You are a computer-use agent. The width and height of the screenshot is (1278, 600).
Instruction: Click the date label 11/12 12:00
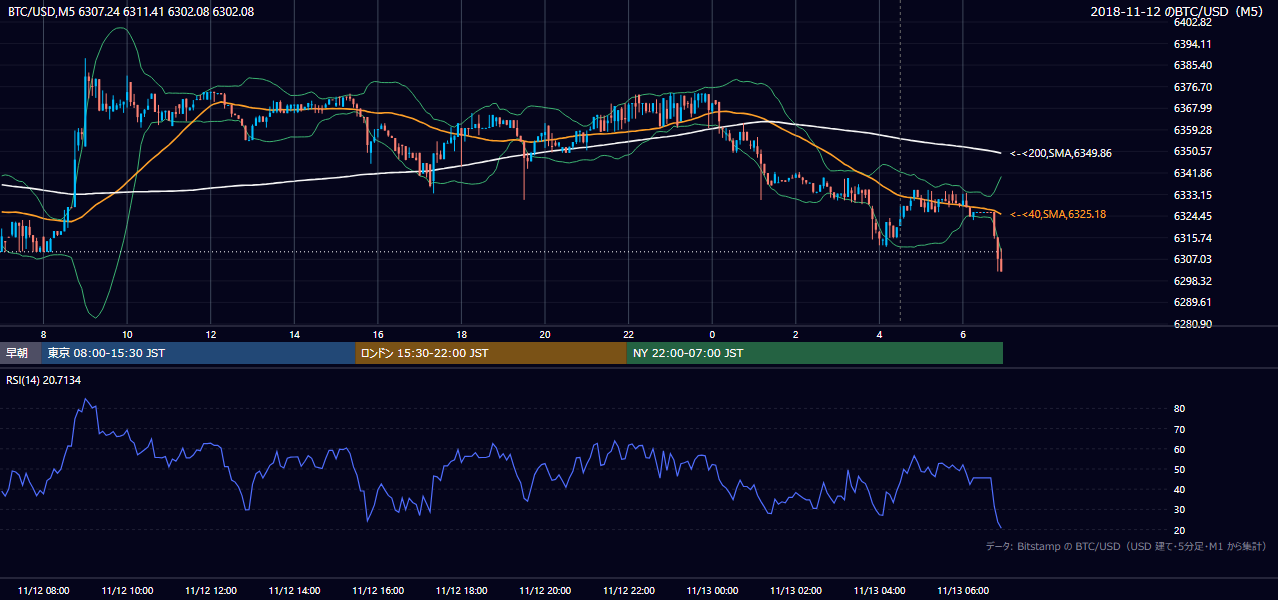(211, 591)
